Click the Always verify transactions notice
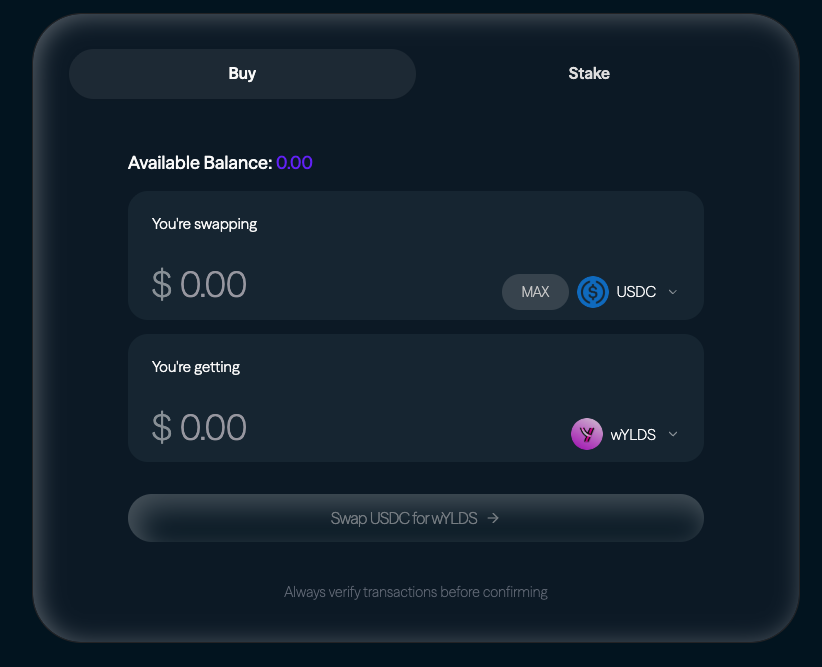This screenshot has width=822, height=667. click(415, 592)
